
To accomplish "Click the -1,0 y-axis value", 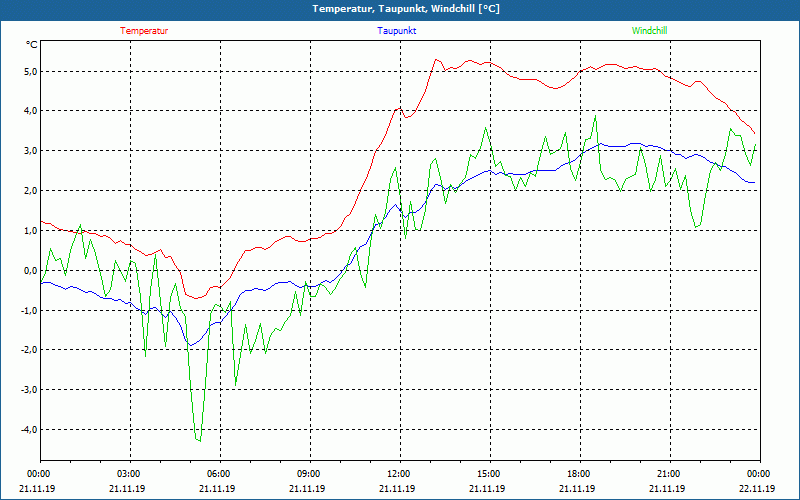I will [28, 310].
